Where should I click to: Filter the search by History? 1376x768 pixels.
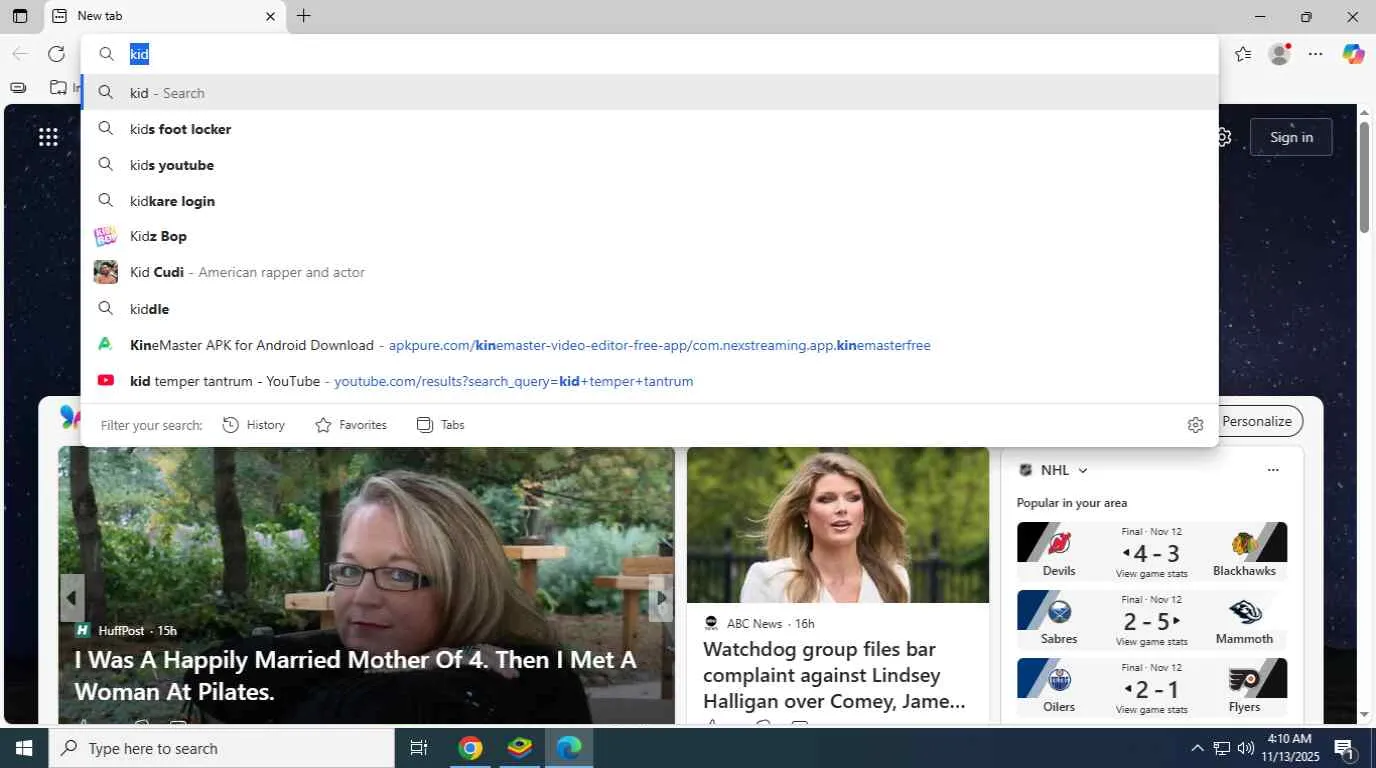coord(254,425)
